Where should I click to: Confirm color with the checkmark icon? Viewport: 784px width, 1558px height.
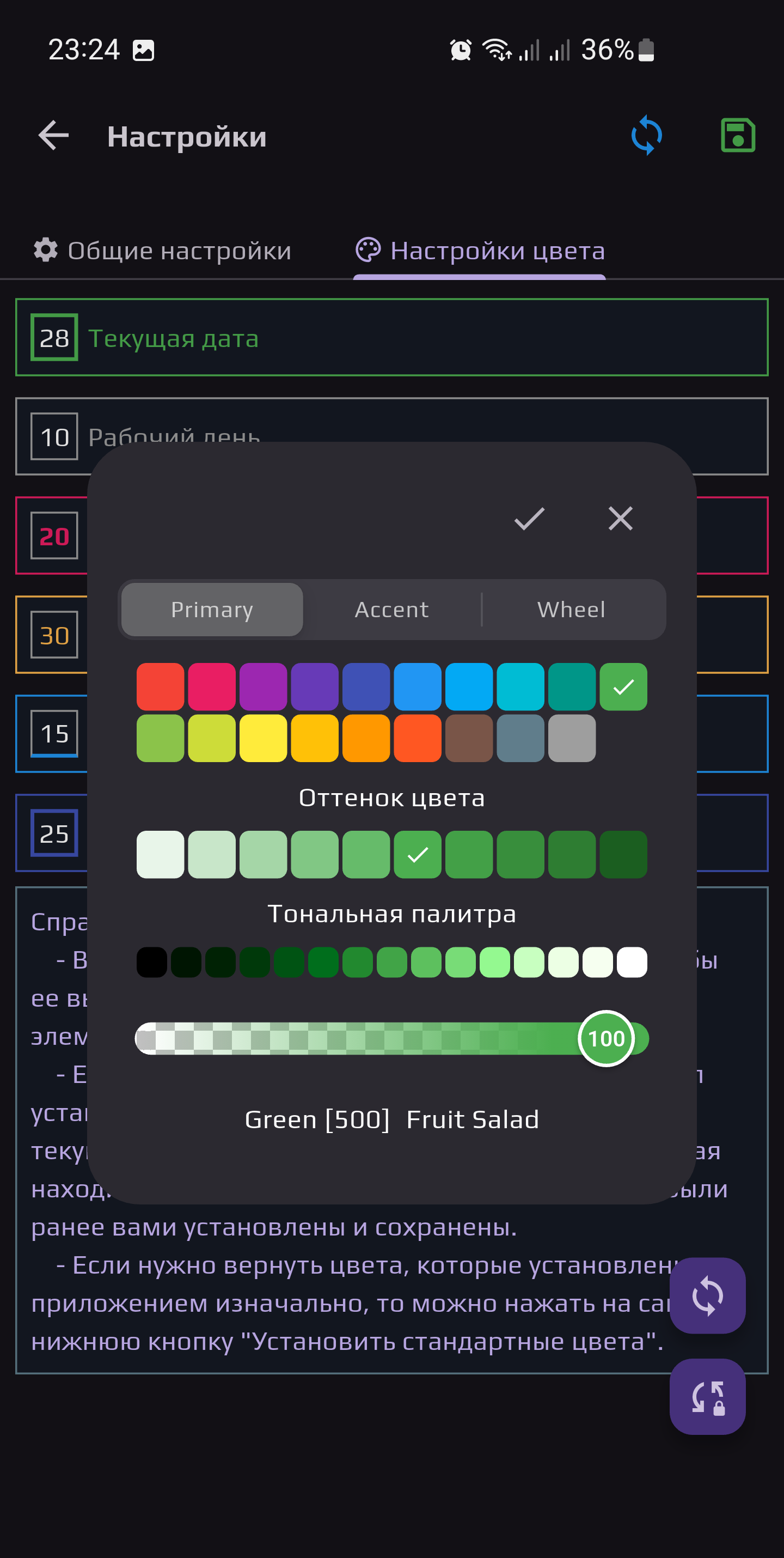[x=529, y=519]
